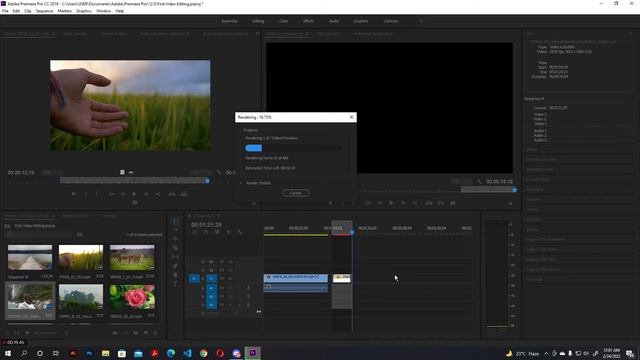The image size is (640, 360).
Task: Open Source monitor playback resolution dropdown
Action: pyautogui.click(x=202, y=173)
